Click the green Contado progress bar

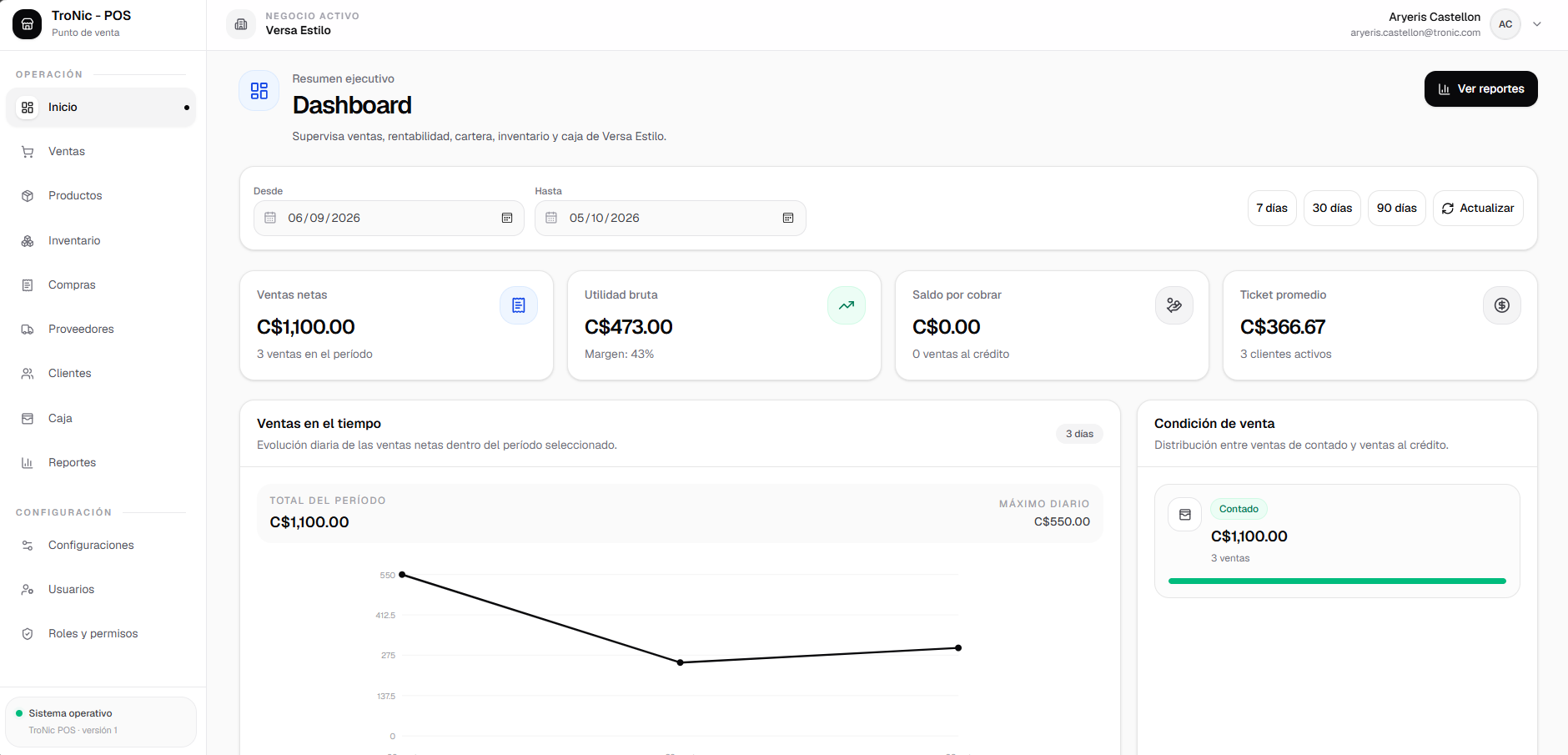tap(1337, 581)
